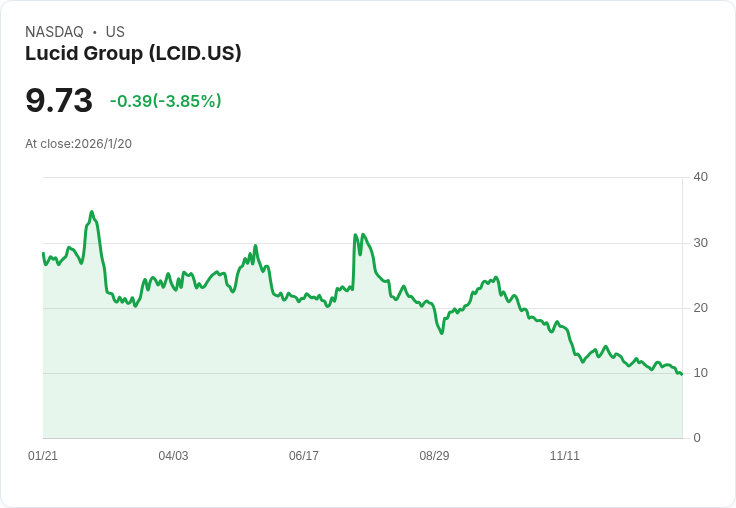Click the current price 9.73
The image size is (736, 508).
tap(59, 101)
